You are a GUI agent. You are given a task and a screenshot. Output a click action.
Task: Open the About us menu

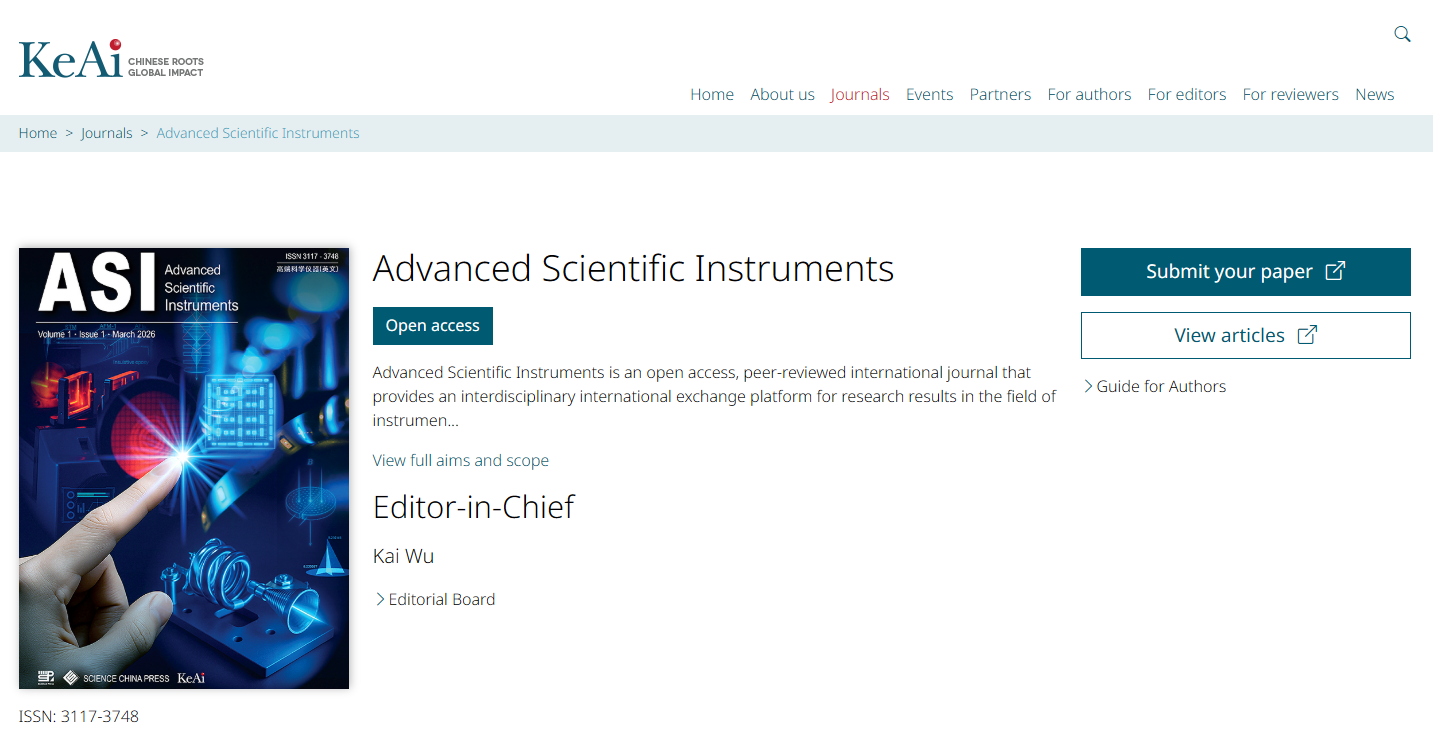click(782, 94)
